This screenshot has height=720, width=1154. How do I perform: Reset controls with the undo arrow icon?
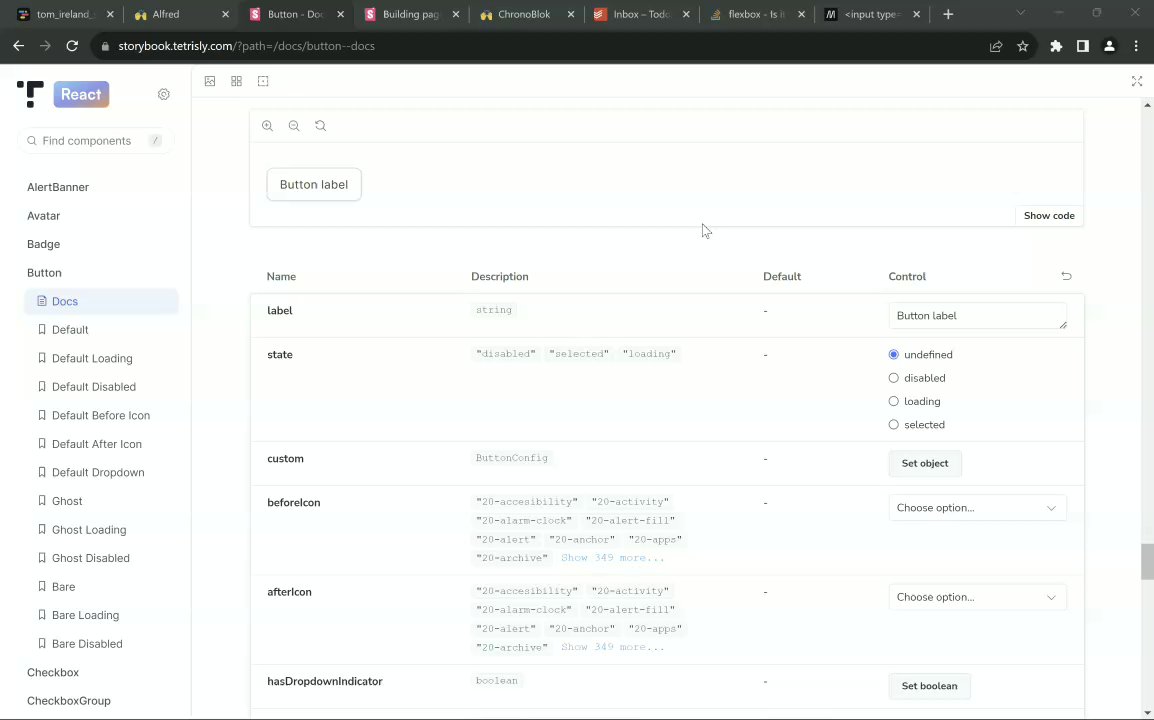tap(1066, 276)
